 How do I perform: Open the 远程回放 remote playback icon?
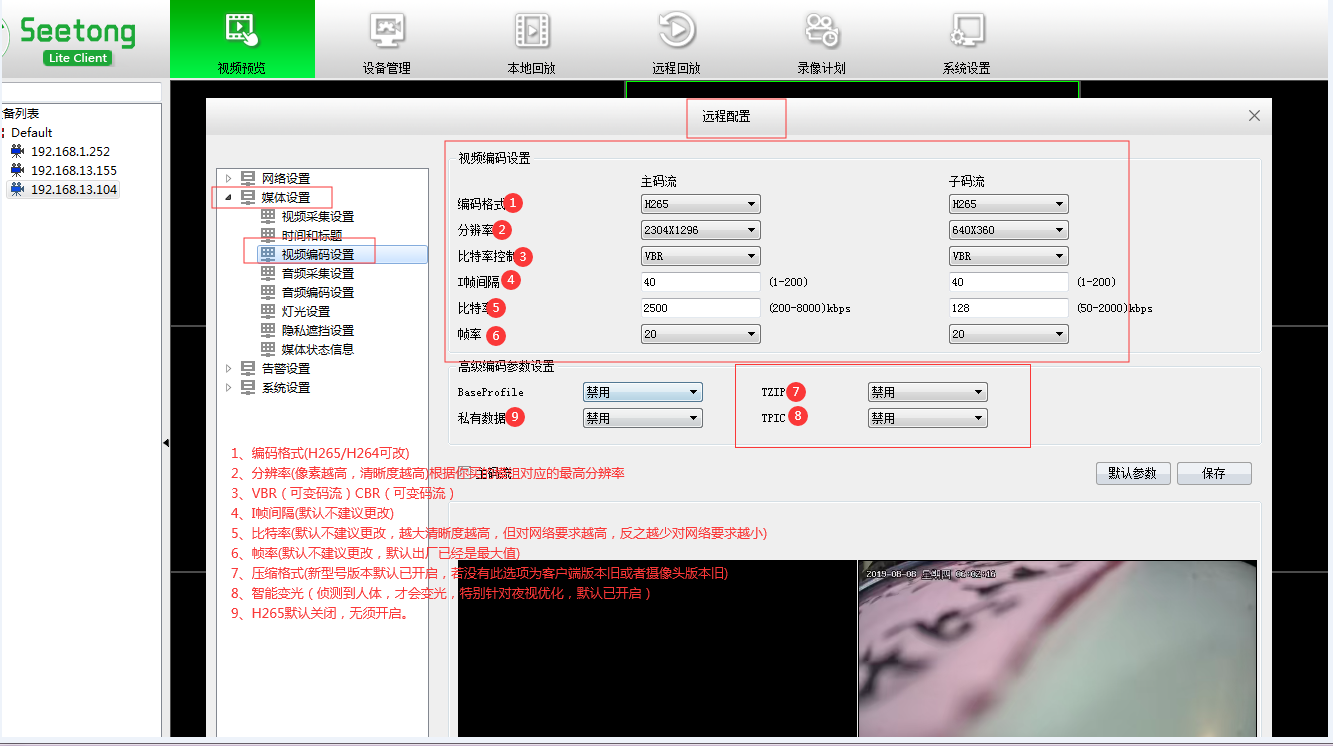click(x=676, y=40)
